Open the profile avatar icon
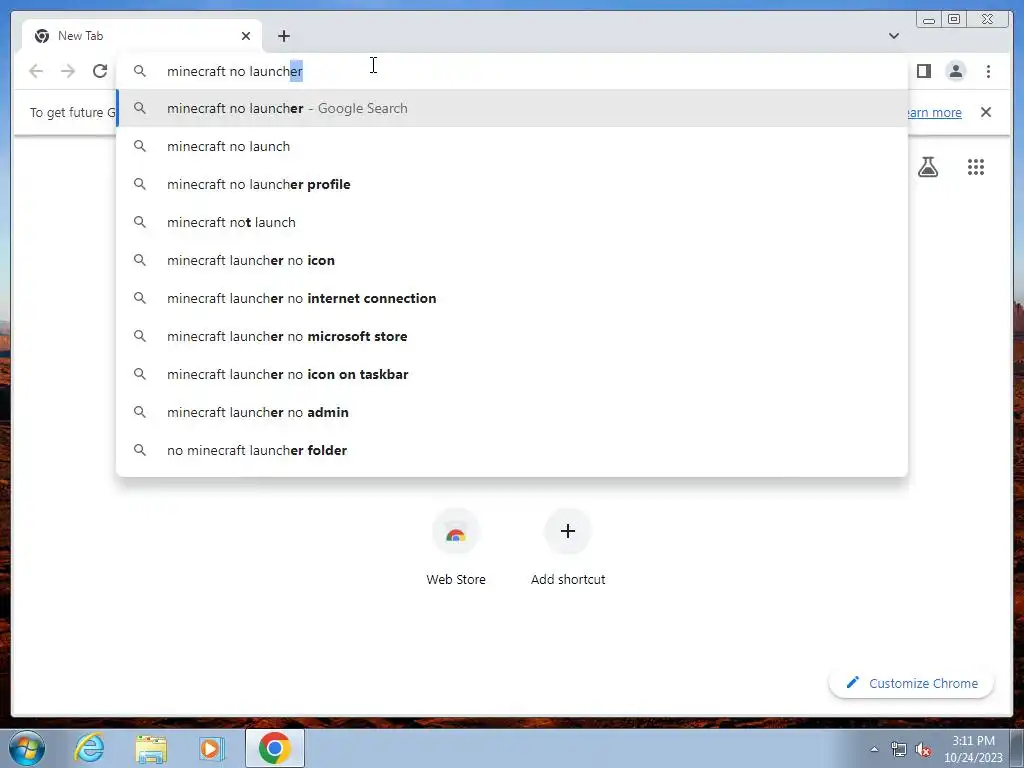The image size is (1024, 768). [x=955, y=71]
